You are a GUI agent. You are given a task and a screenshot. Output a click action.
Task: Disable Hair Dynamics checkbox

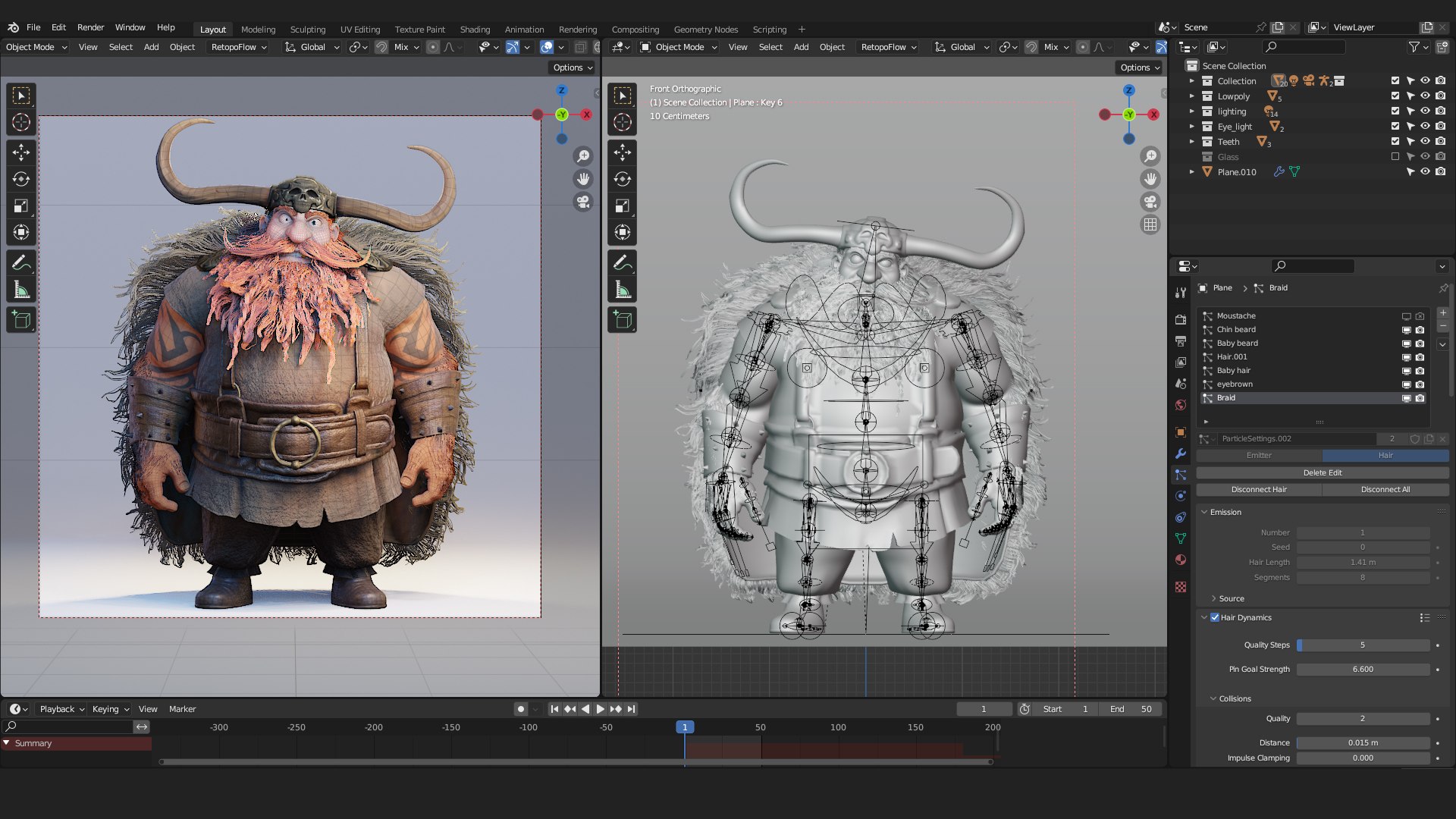(x=1215, y=617)
